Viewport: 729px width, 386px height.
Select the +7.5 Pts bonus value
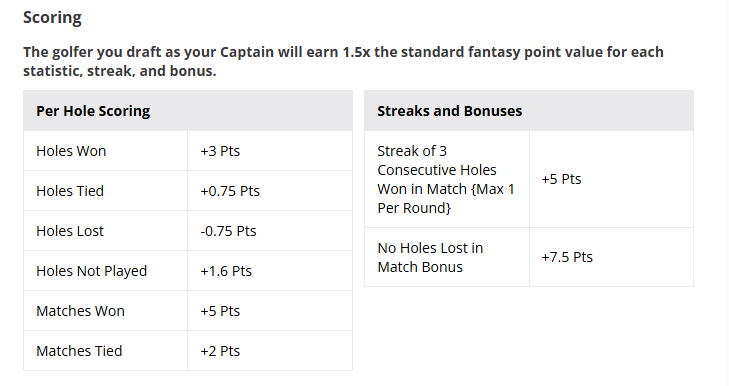coord(567,257)
